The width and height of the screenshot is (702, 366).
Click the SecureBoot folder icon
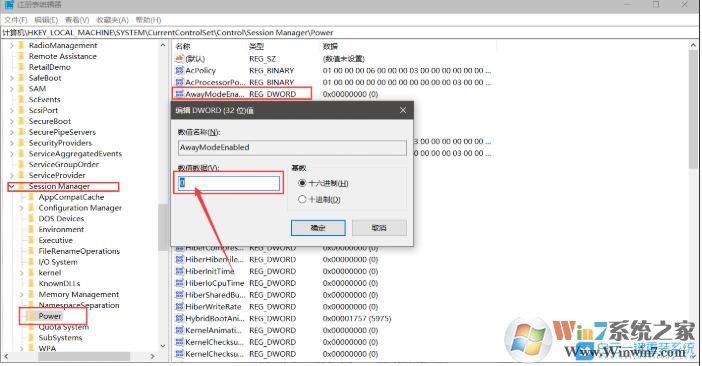(x=21, y=121)
